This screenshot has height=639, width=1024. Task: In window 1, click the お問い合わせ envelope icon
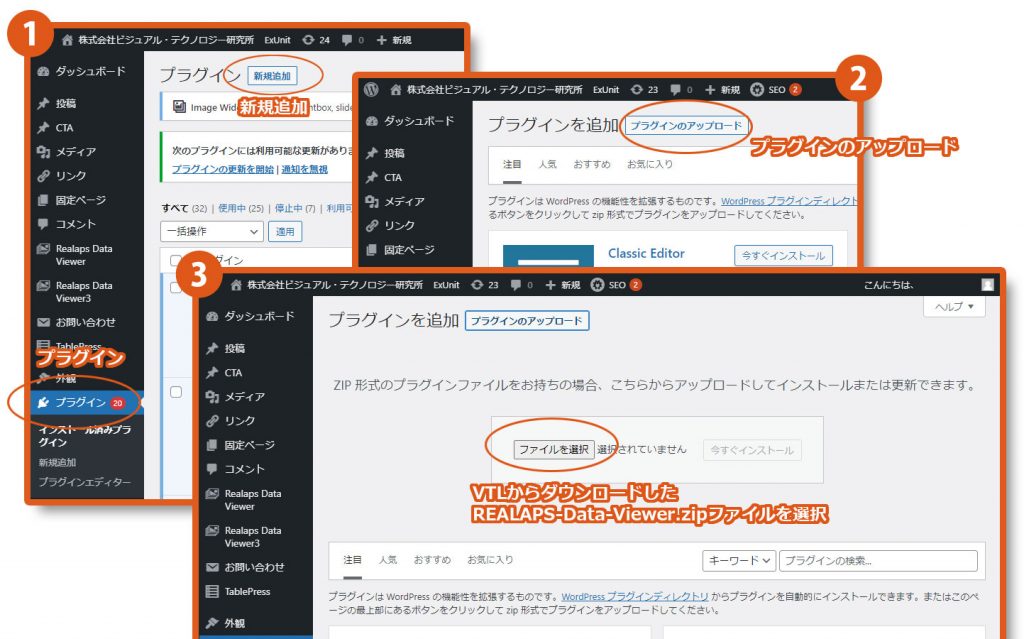pyautogui.click(x=44, y=322)
